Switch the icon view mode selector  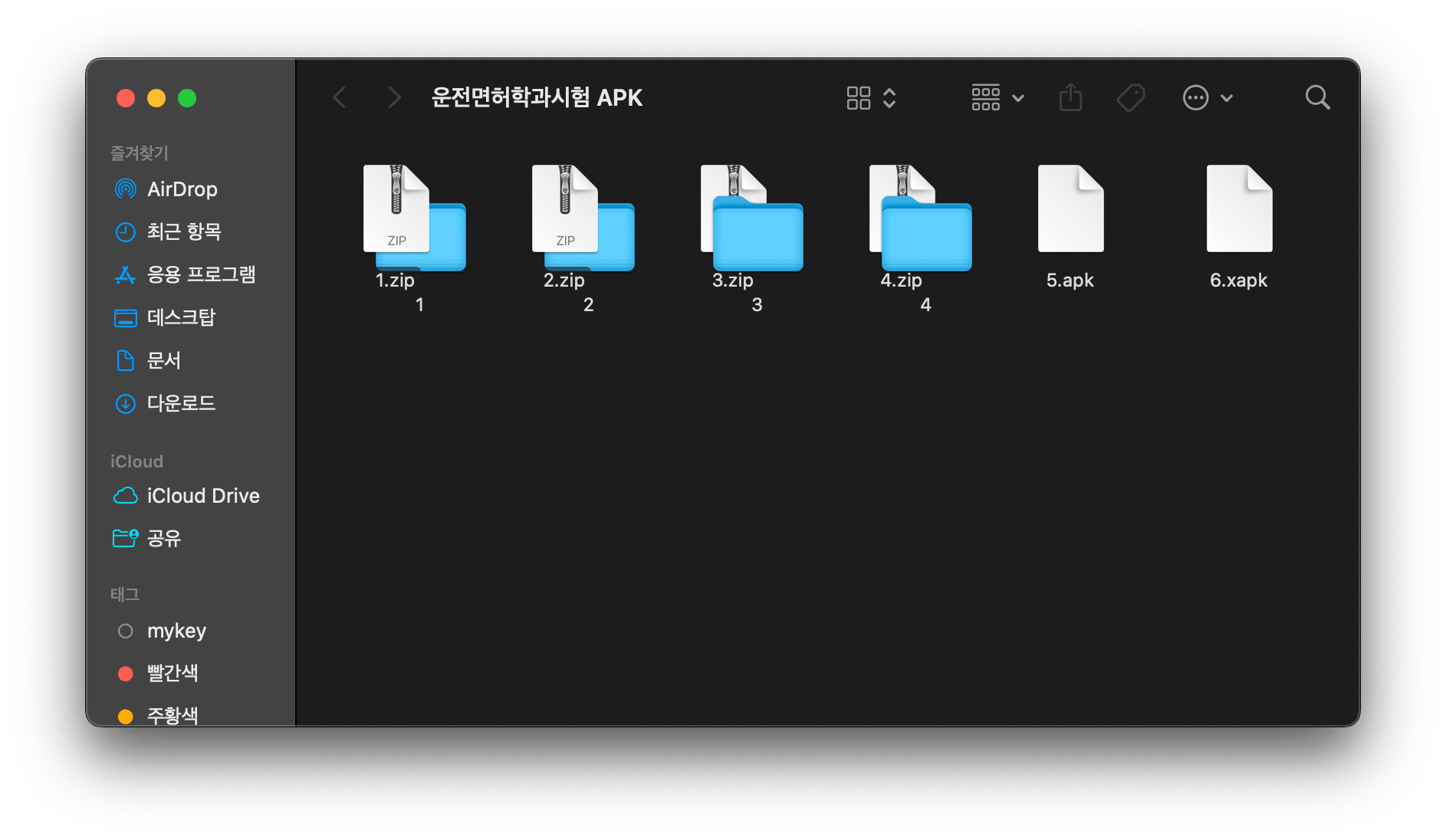click(x=871, y=98)
